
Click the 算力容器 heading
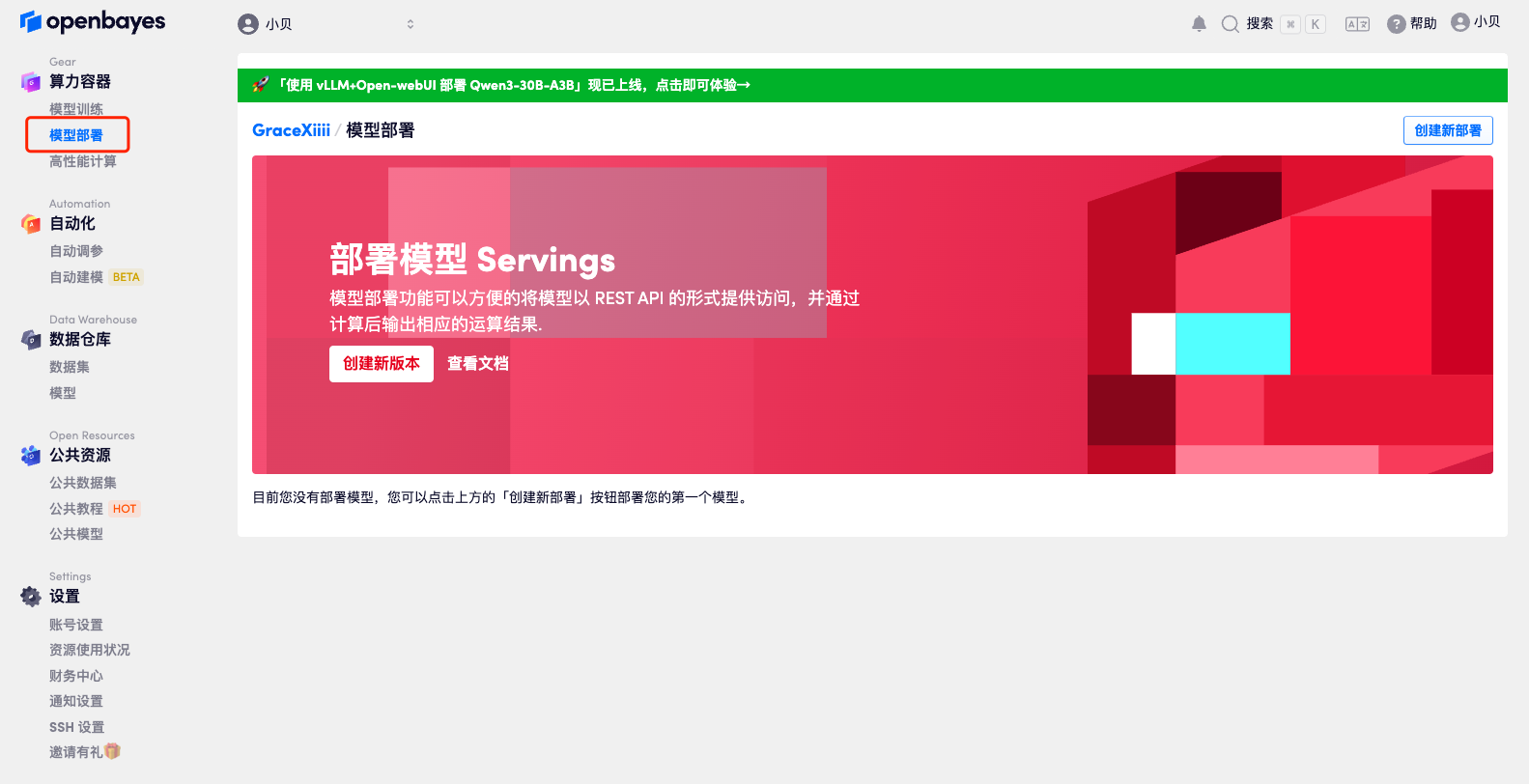[80, 82]
